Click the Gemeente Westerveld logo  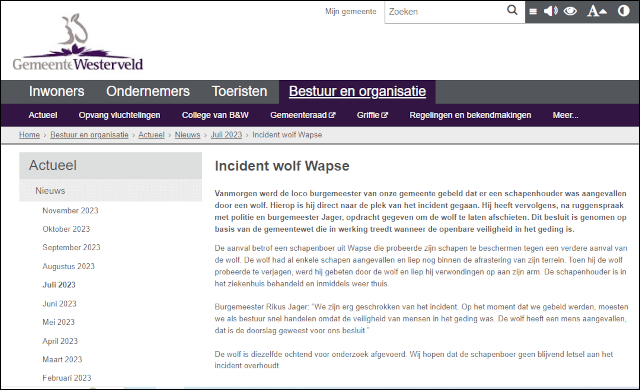pyautogui.click(x=78, y=42)
